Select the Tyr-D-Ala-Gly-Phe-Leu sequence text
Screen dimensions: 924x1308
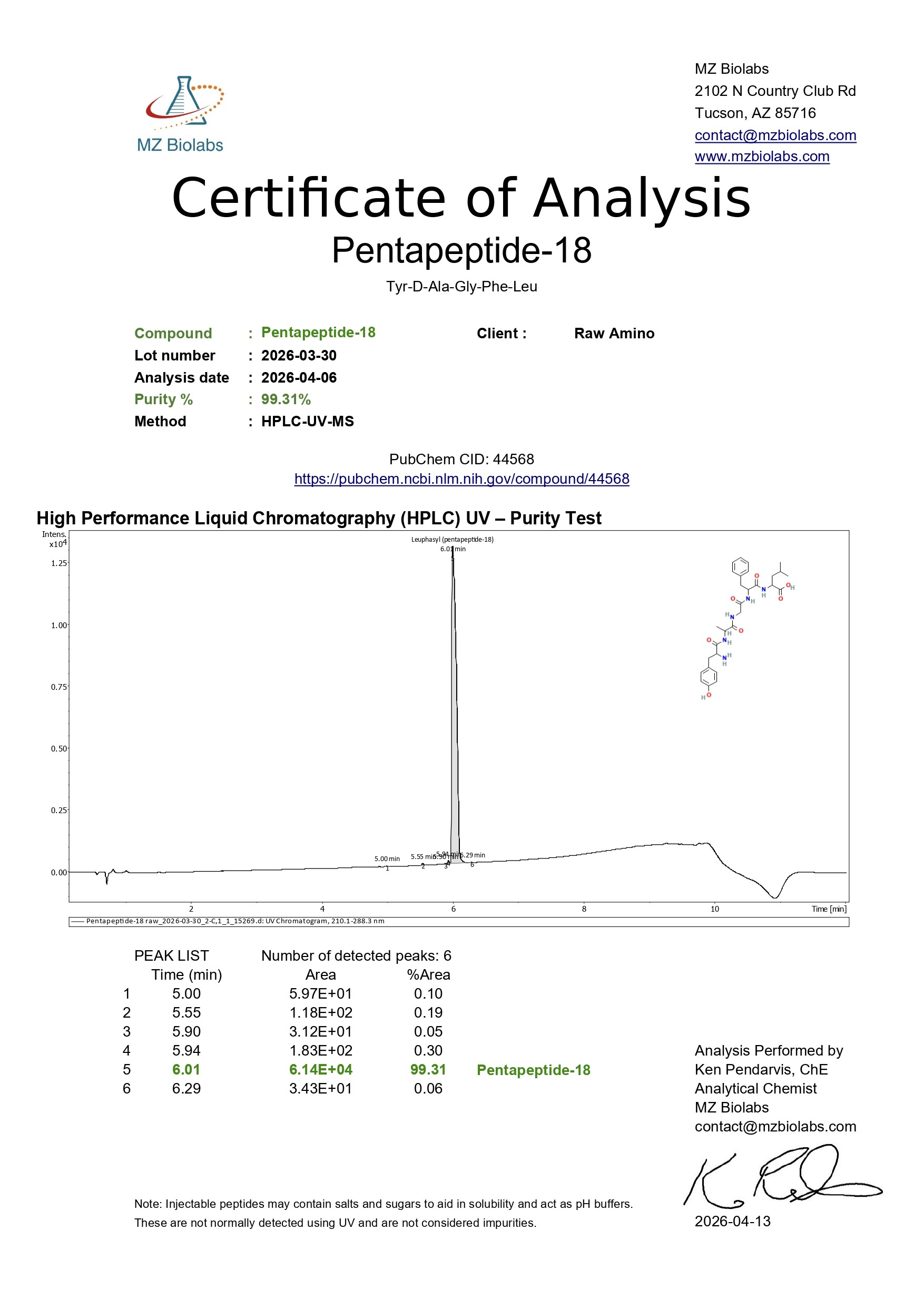click(x=461, y=287)
